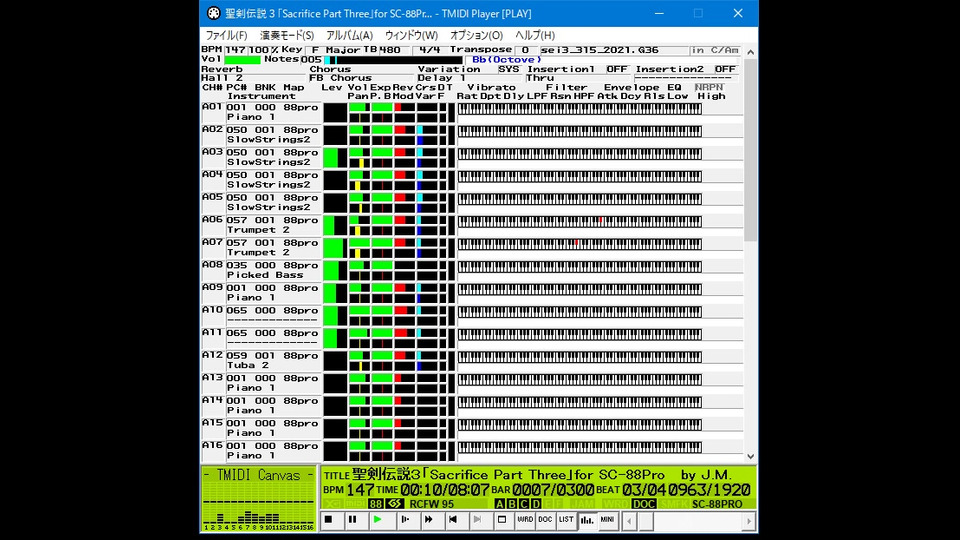Click the large BPM "147" in the status display
The height and width of the screenshot is (540, 960).
pos(360,490)
